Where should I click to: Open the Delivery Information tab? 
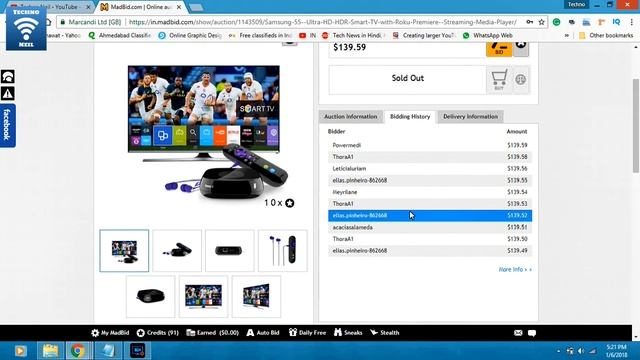(470, 117)
